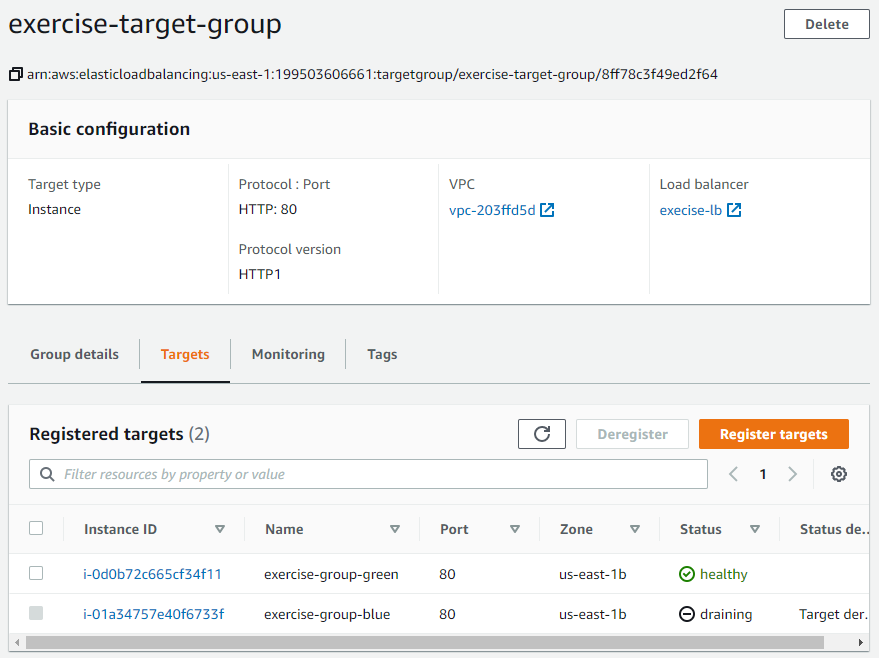Select the Targets tab
Viewport: 879px width, 658px height.
coord(185,354)
